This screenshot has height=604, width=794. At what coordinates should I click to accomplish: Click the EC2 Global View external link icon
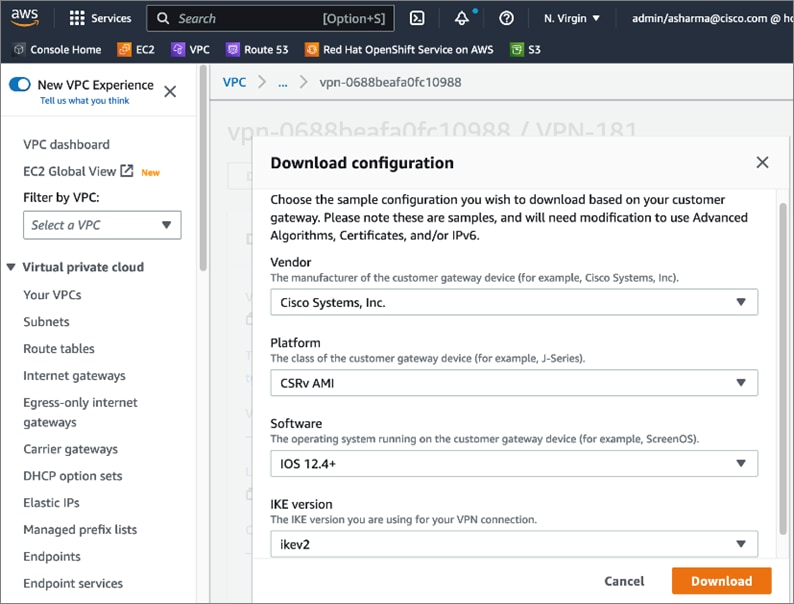point(127,171)
